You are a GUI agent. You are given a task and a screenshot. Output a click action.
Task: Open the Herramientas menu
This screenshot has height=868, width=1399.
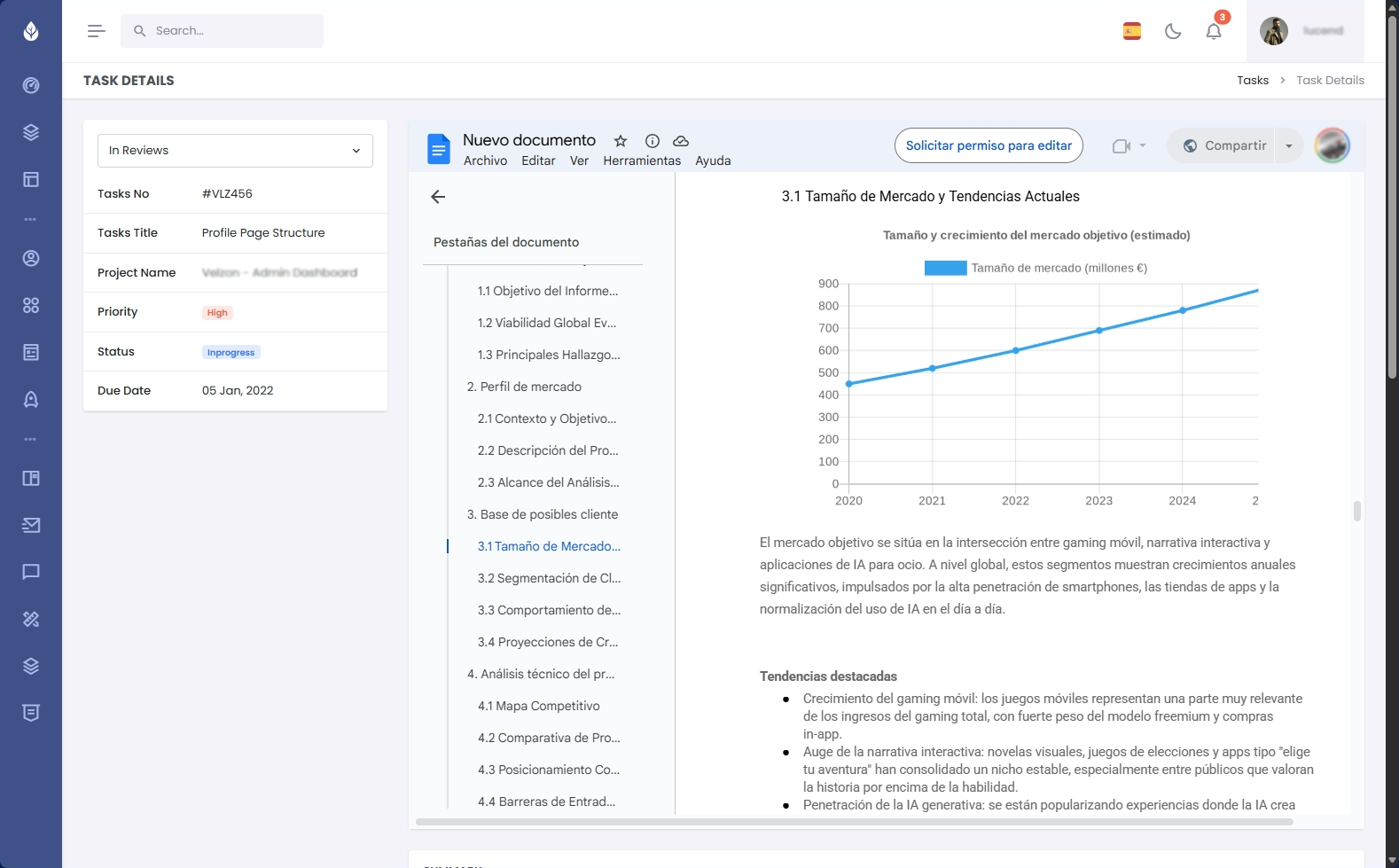click(x=642, y=160)
